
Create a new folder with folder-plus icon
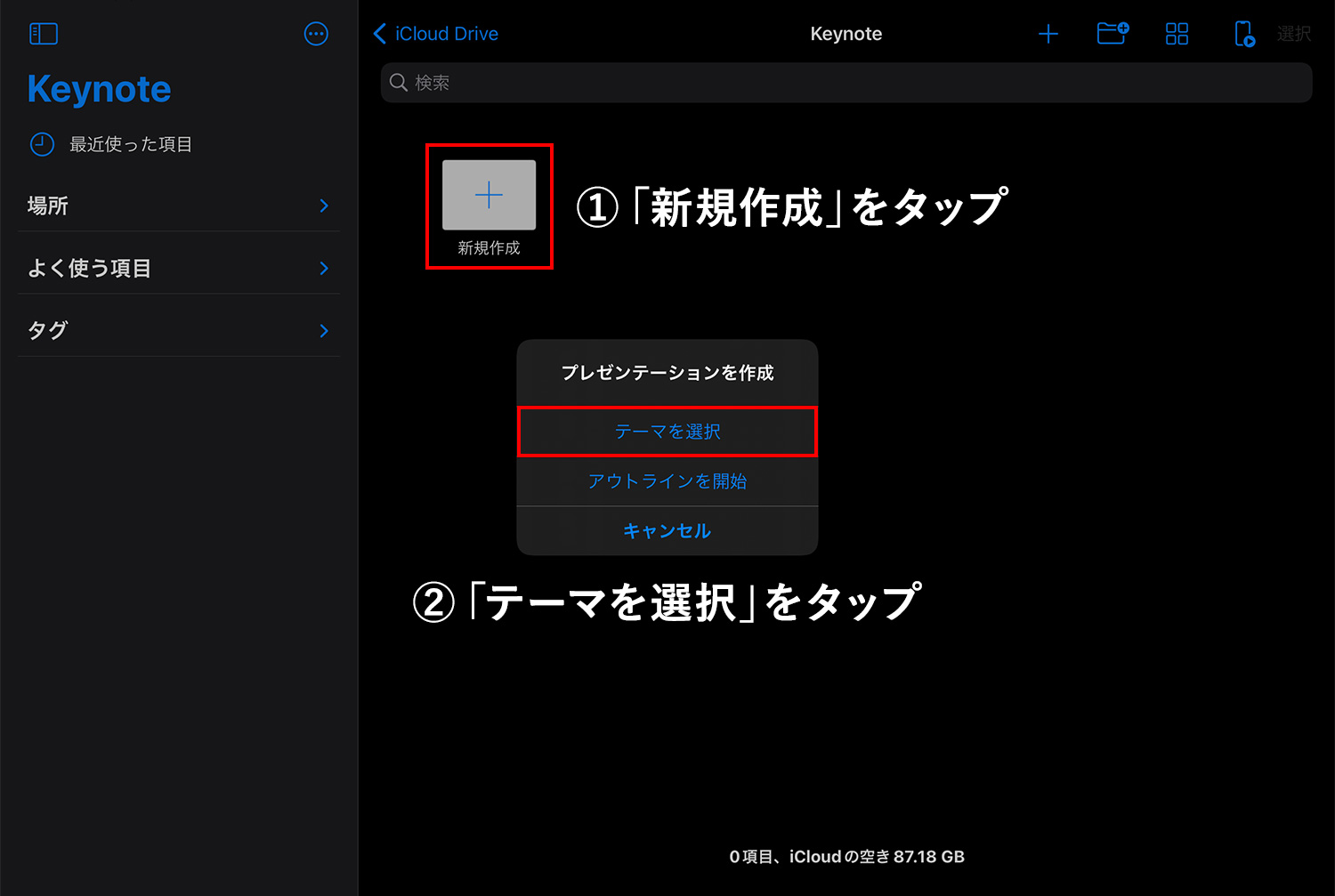[x=1112, y=34]
